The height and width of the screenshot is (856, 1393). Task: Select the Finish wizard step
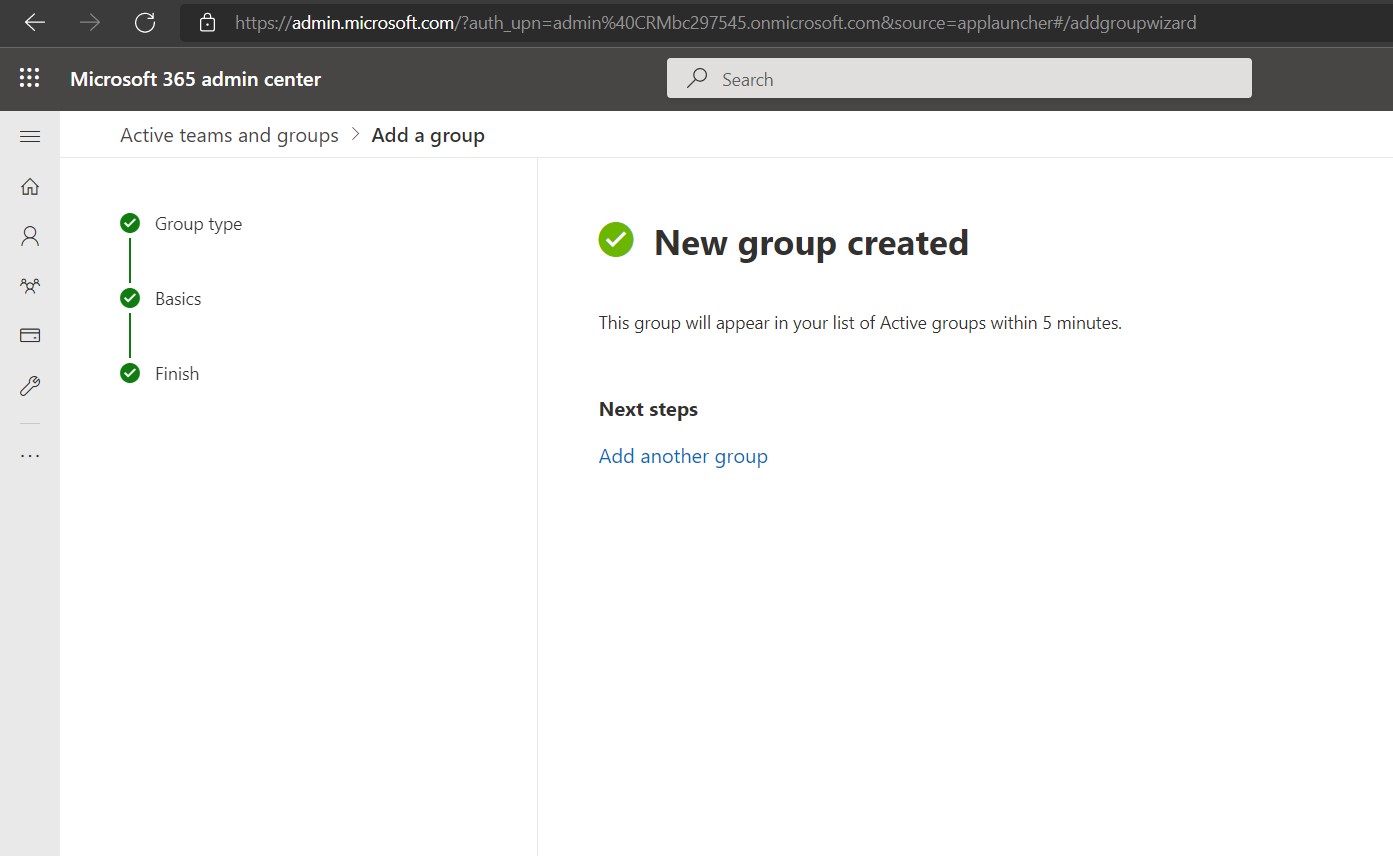tap(177, 374)
